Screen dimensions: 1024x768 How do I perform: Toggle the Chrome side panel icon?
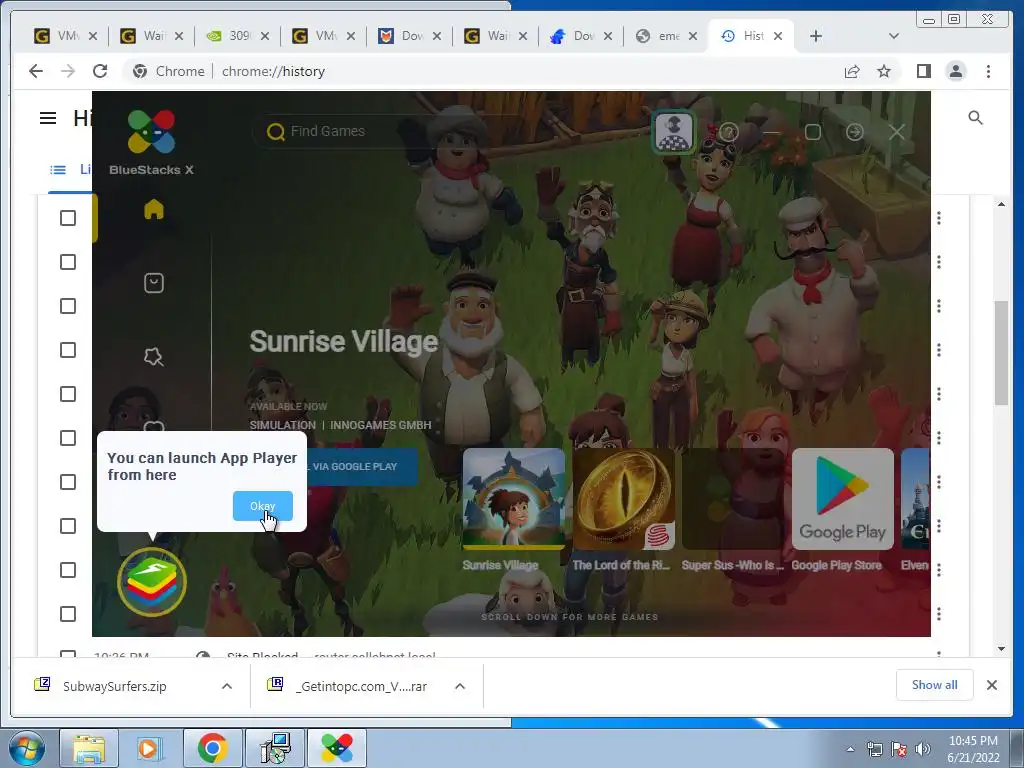923,71
